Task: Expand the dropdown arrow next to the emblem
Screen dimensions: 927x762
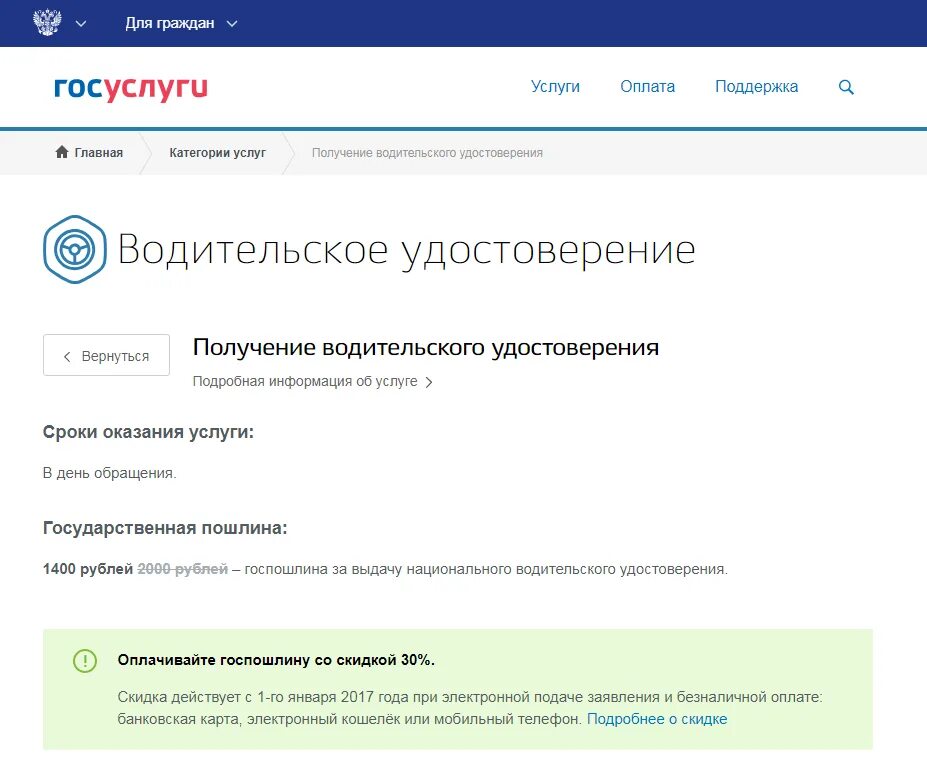Action: click(x=81, y=24)
